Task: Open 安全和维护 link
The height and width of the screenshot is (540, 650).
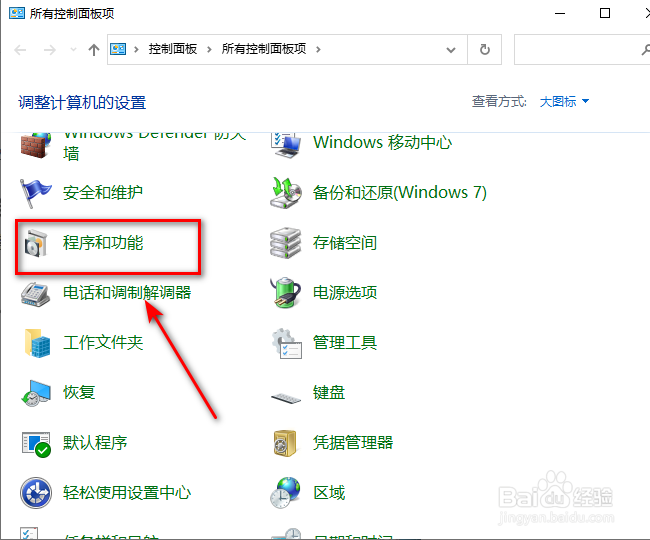Action: [x=103, y=193]
